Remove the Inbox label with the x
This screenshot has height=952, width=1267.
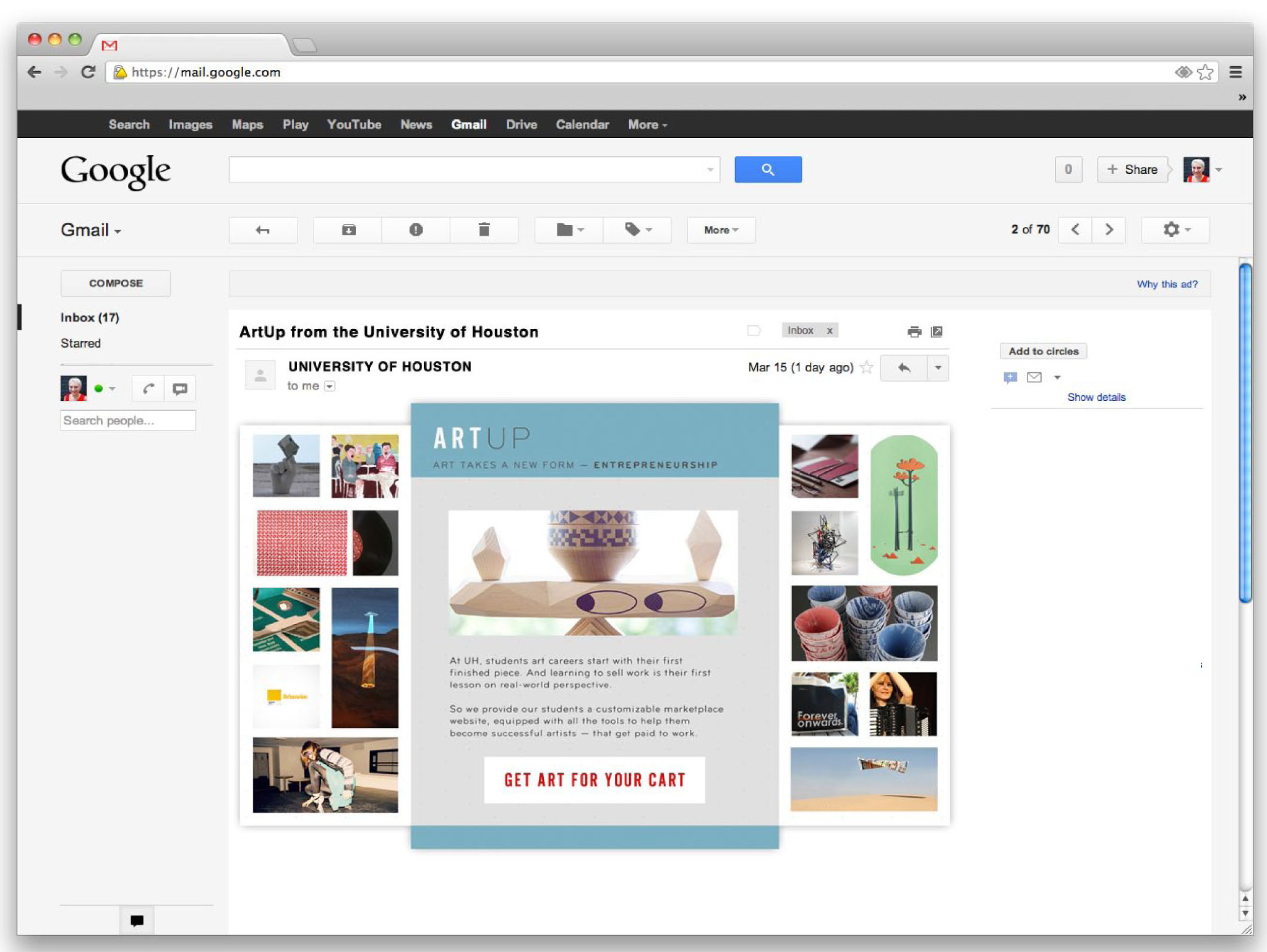click(x=830, y=331)
